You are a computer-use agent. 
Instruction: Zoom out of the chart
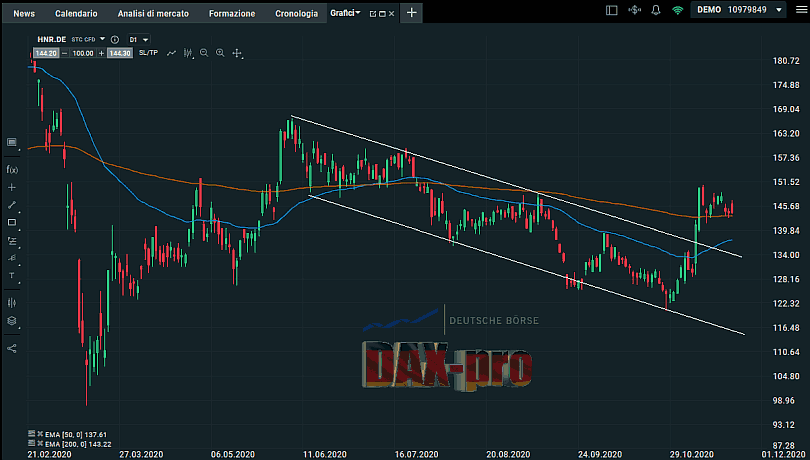[204, 53]
